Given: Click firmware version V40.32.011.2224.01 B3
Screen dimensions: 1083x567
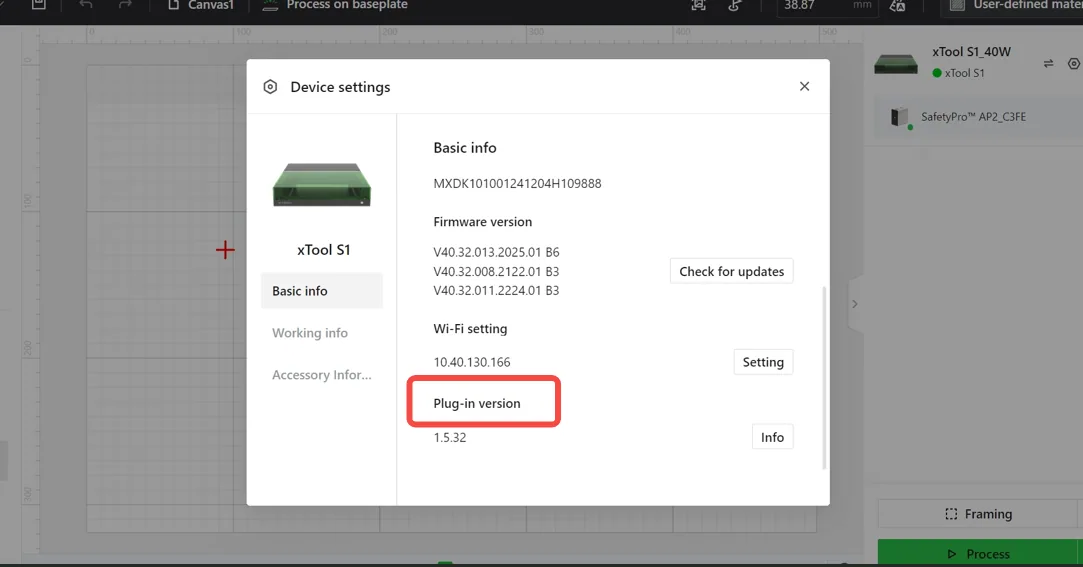Looking at the screenshot, I should pos(496,290).
